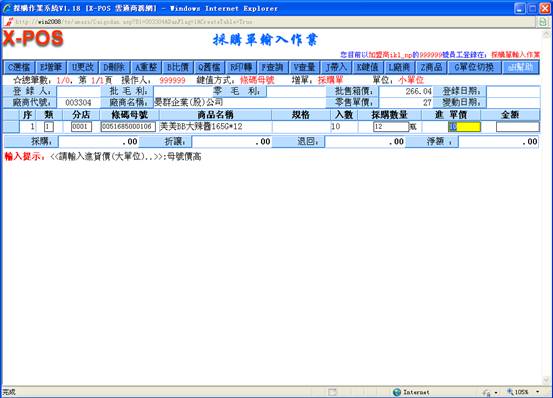Click the 幫助 help button
The height and width of the screenshot is (398, 553).
point(520,67)
